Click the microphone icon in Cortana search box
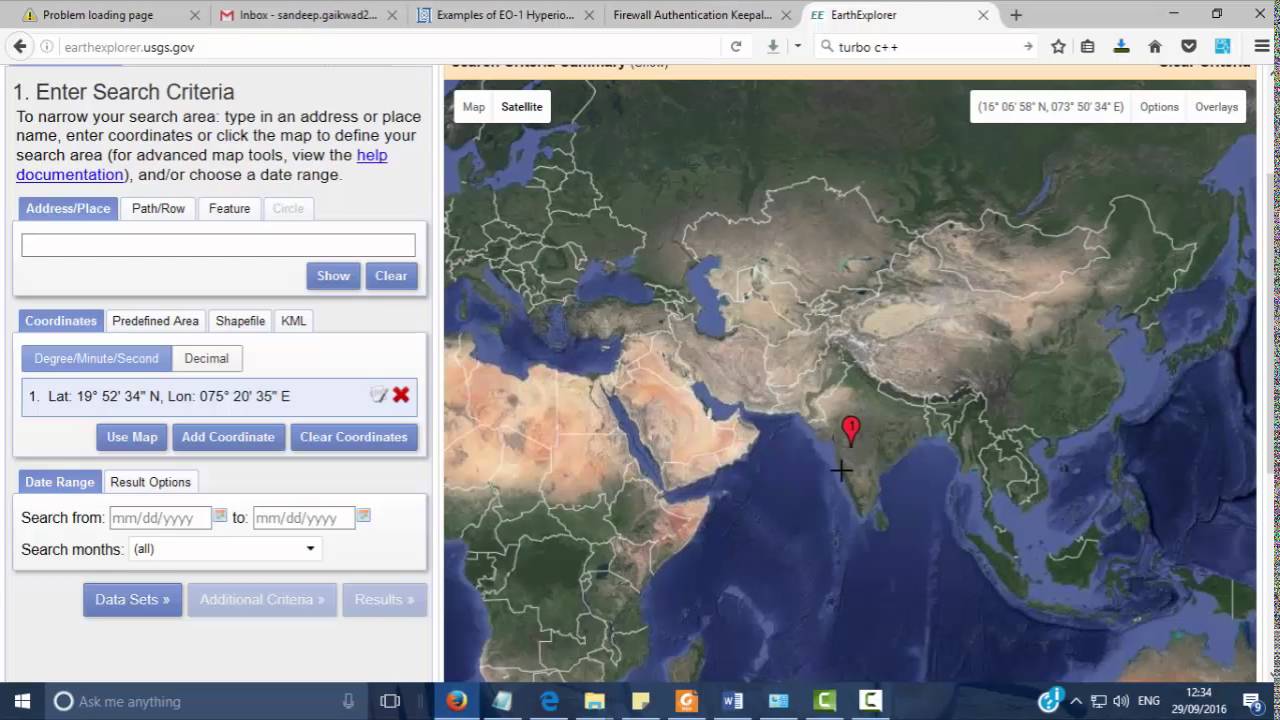The height and width of the screenshot is (720, 1280). point(348,701)
